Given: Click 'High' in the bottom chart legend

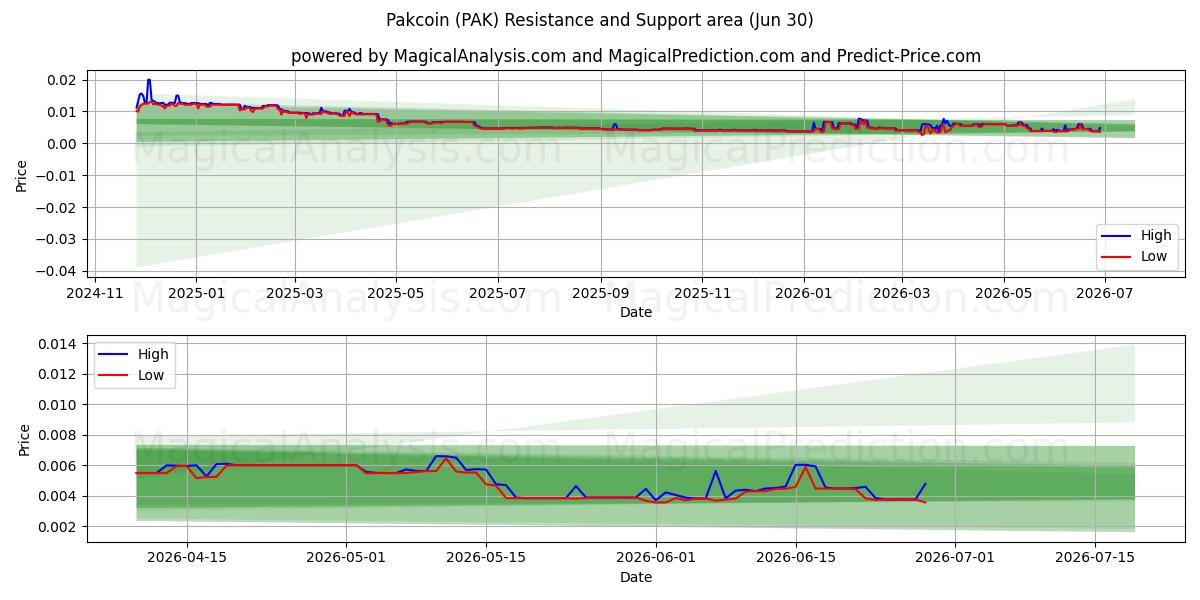Looking at the screenshot, I should 153,354.
